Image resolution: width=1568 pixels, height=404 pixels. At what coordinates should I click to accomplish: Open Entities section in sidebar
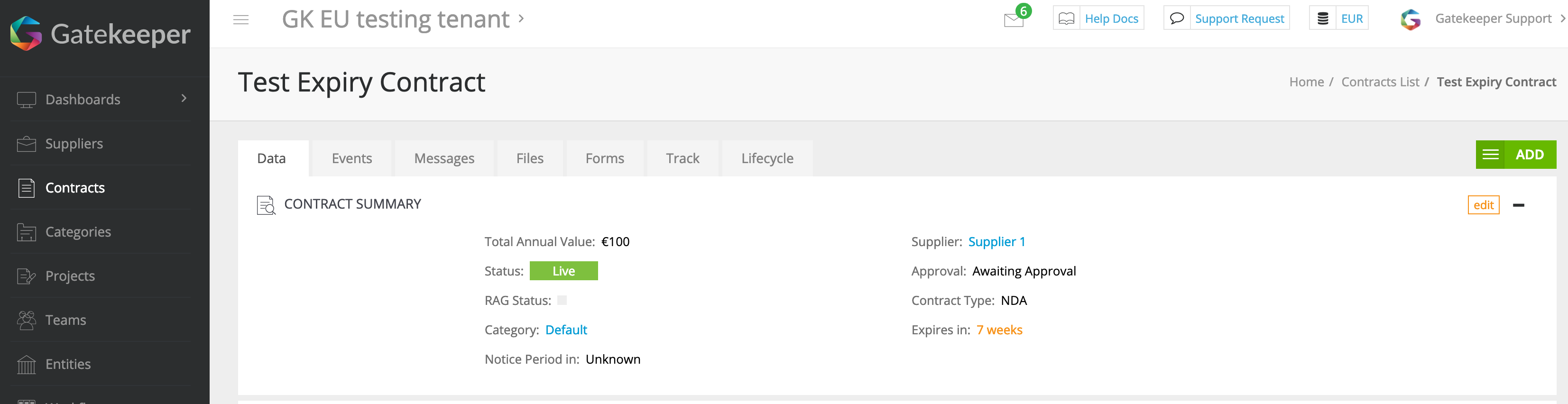coord(67,364)
